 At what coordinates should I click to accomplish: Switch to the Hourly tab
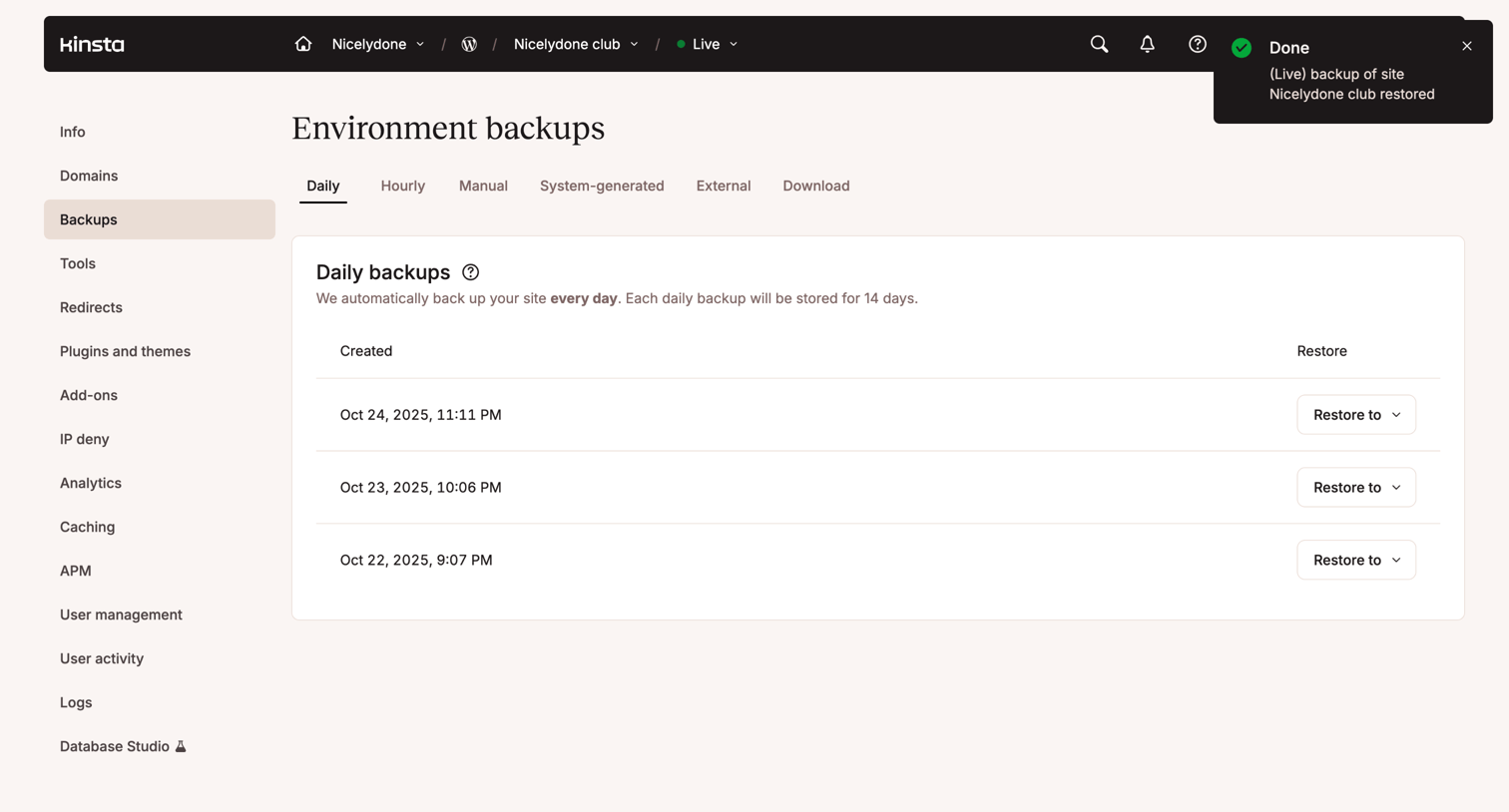[403, 186]
